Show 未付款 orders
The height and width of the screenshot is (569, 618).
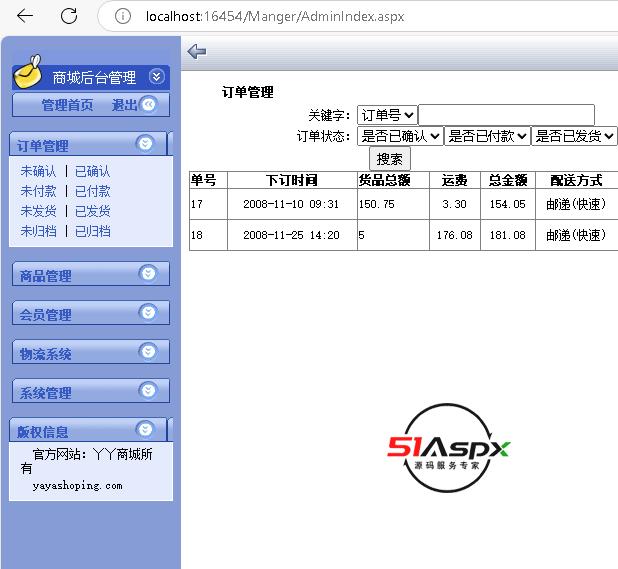tap(38, 192)
